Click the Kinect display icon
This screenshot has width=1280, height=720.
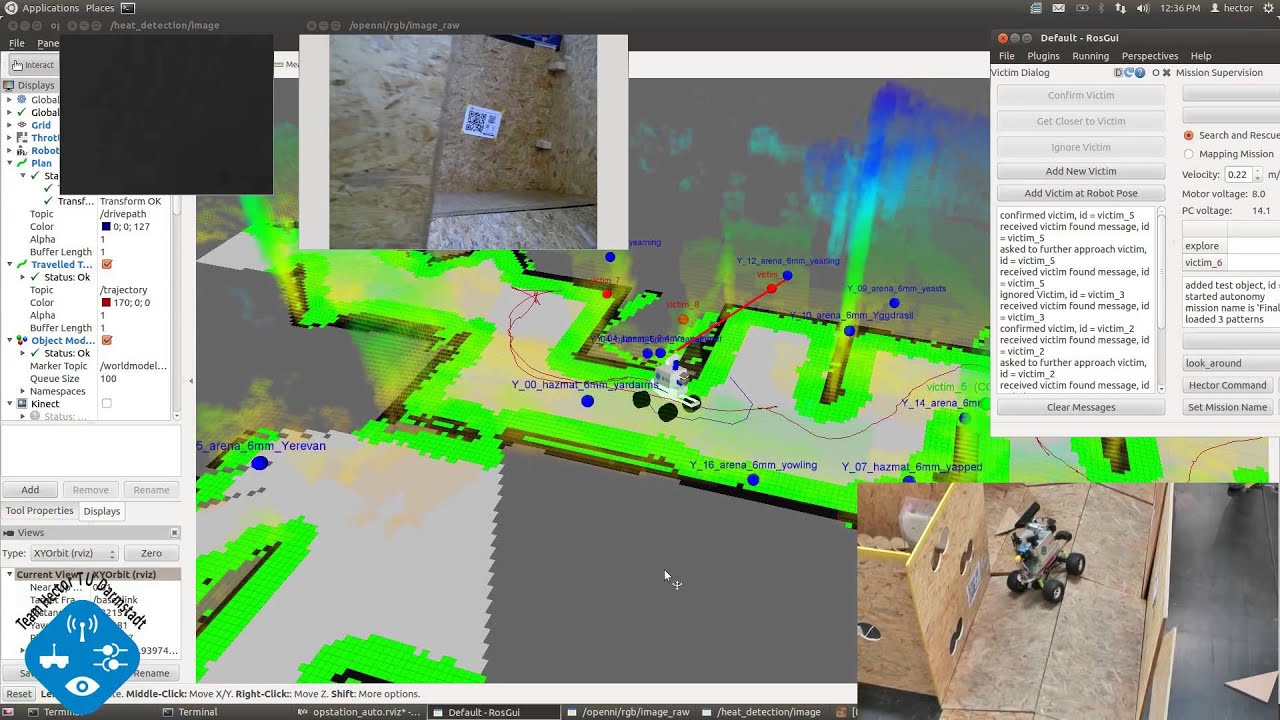click(x=22, y=403)
